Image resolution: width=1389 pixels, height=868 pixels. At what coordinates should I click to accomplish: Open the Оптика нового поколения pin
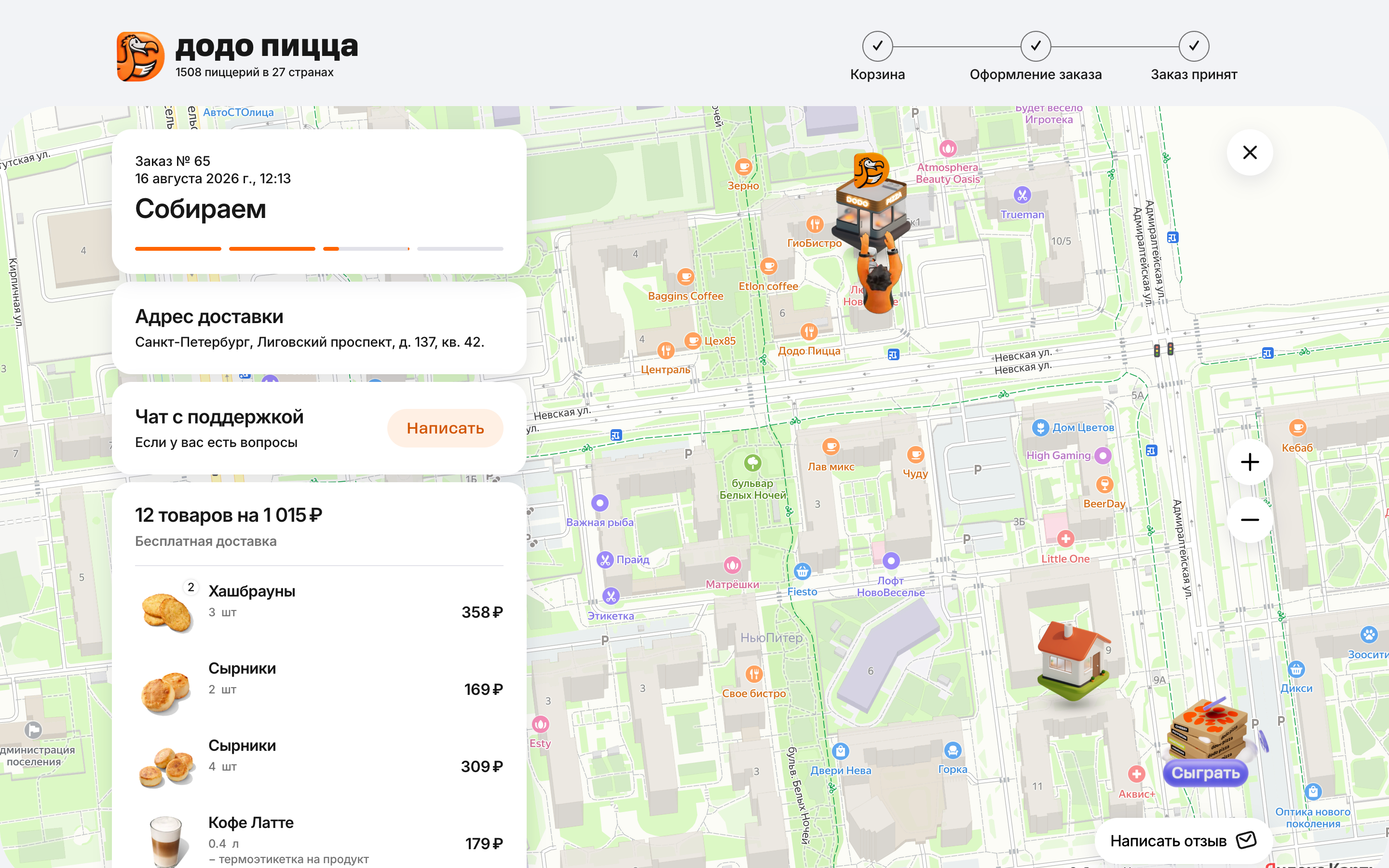(x=1313, y=792)
